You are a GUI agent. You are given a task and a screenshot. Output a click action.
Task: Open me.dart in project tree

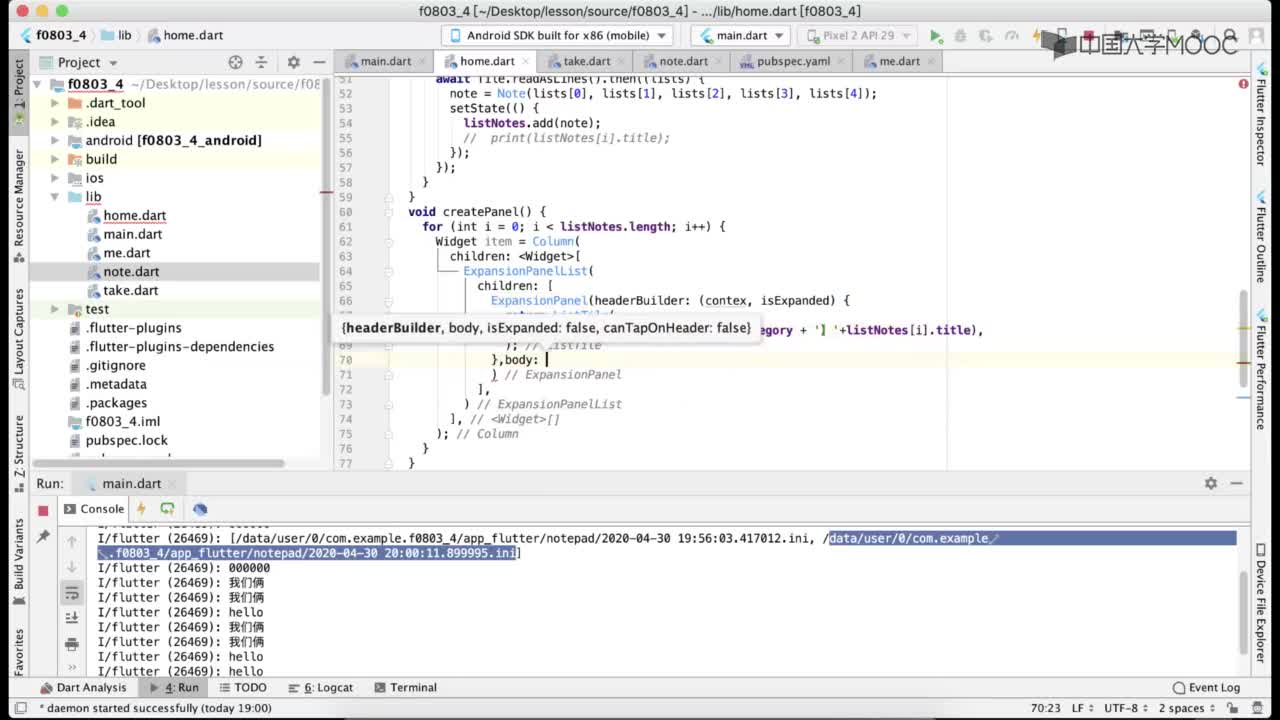127,253
